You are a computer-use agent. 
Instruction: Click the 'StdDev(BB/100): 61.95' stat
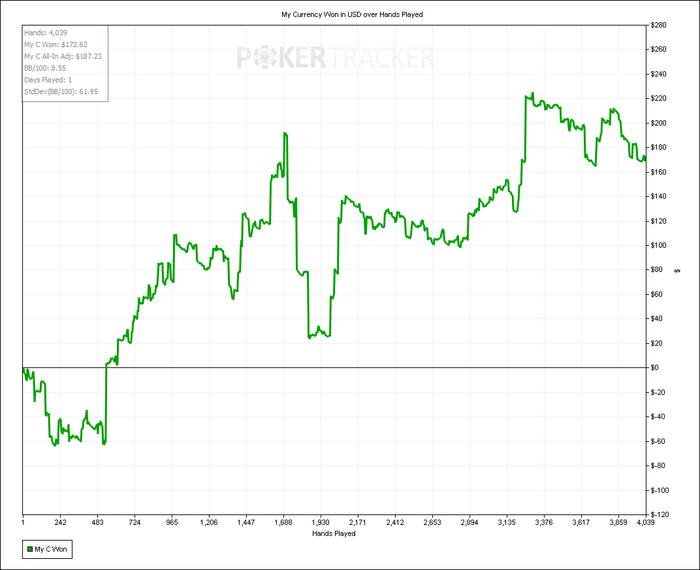(x=61, y=92)
